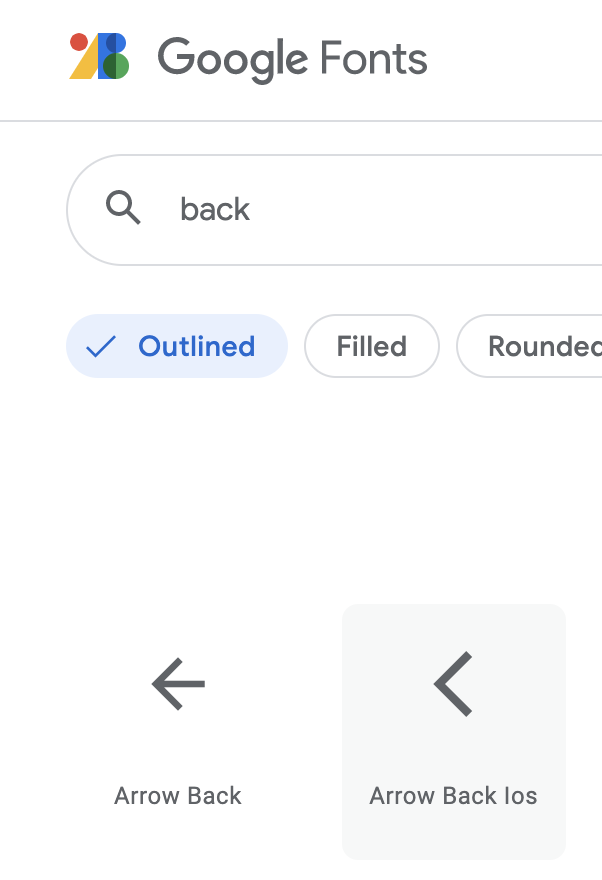Click inside the search field showing back
This screenshot has height=880, width=602.
[300, 209]
